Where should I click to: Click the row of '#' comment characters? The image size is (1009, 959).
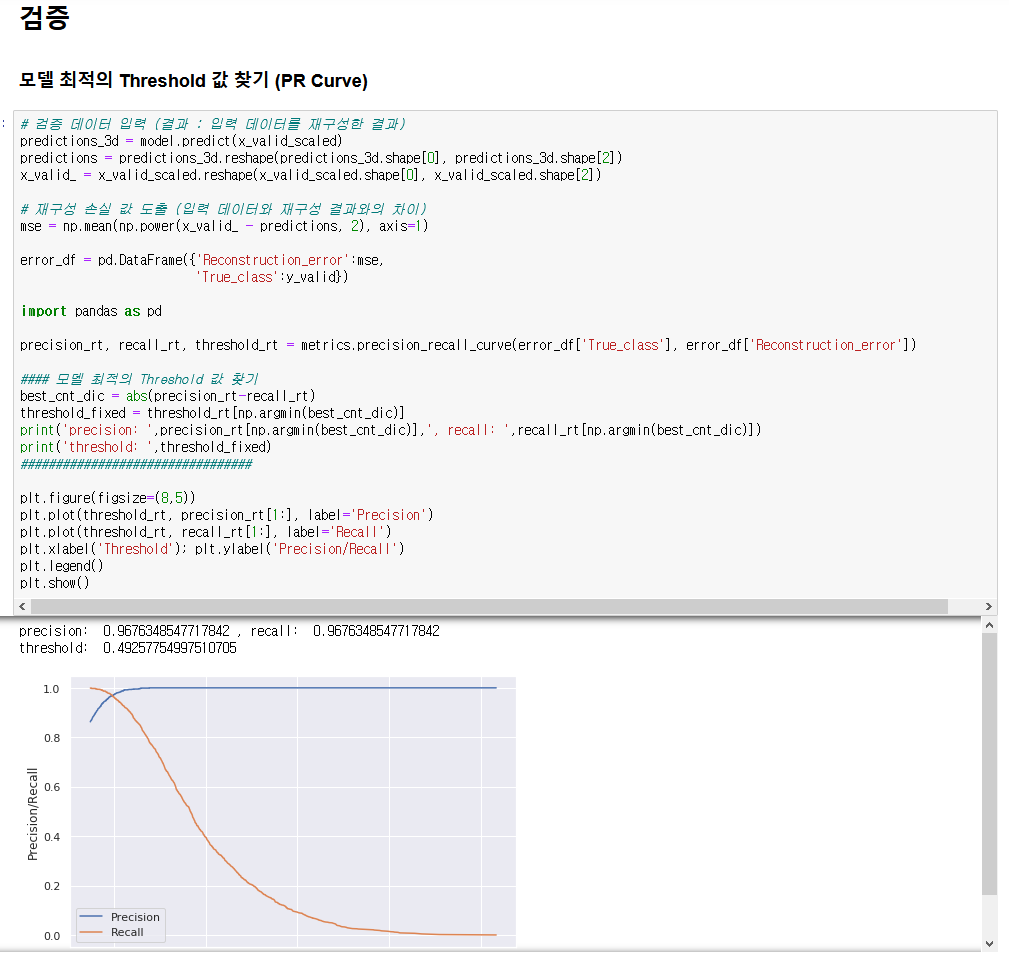tap(136, 464)
